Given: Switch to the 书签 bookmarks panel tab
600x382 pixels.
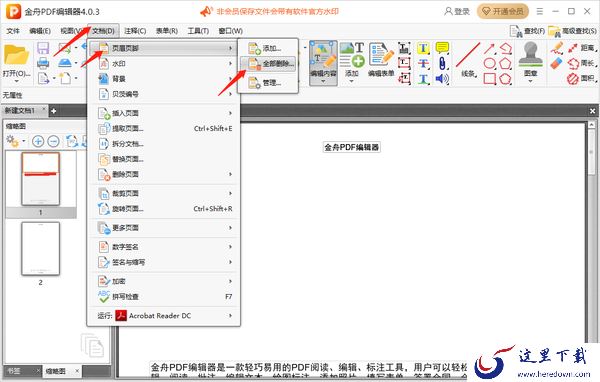Looking at the screenshot, I should tap(21, 371).
